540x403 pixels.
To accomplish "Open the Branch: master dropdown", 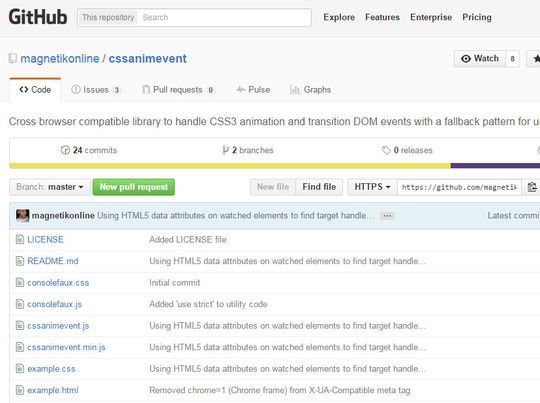I will click(50, 187).
